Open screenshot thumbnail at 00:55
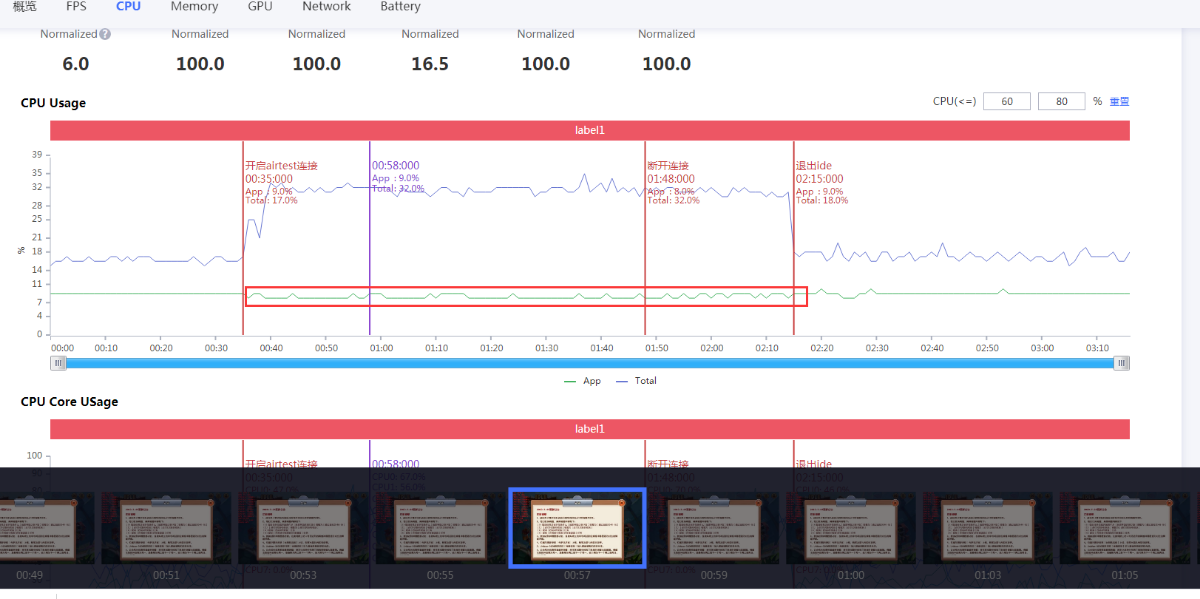Image resolution: width=1200 pixels, height=599 pixels. pyautogui.click(x=440, y=528)
